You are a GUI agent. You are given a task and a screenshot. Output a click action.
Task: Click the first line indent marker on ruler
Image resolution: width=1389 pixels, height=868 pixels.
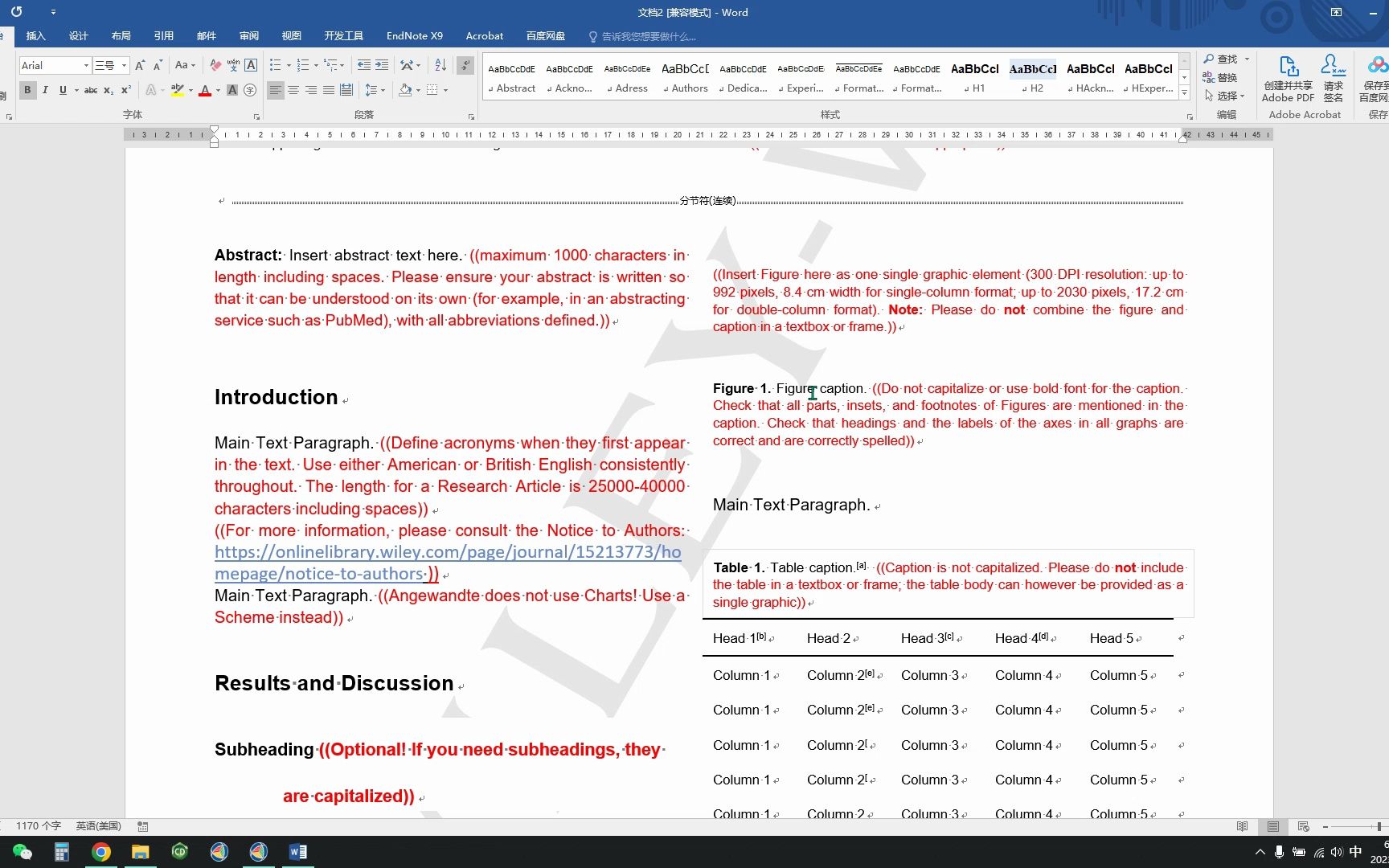(214, 129)
